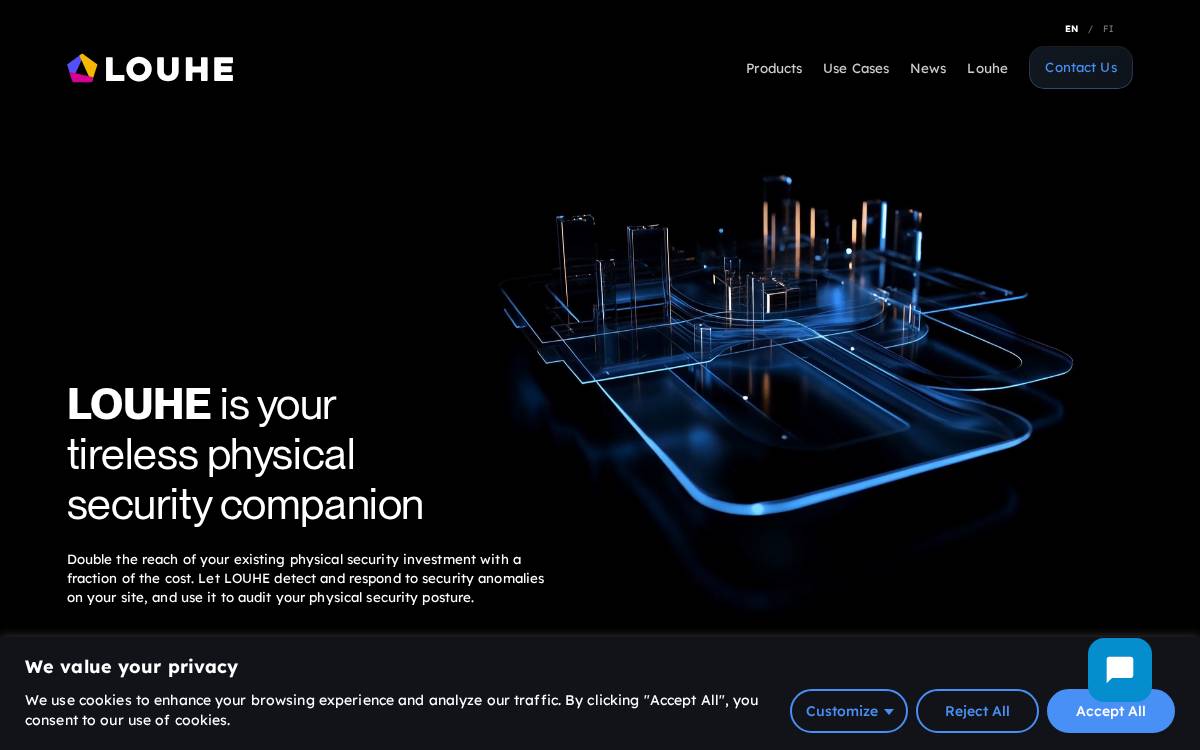Viewport: 1200px width, 750px height.
Task: Click the Contact Us button
Action: click(1081, 67)
